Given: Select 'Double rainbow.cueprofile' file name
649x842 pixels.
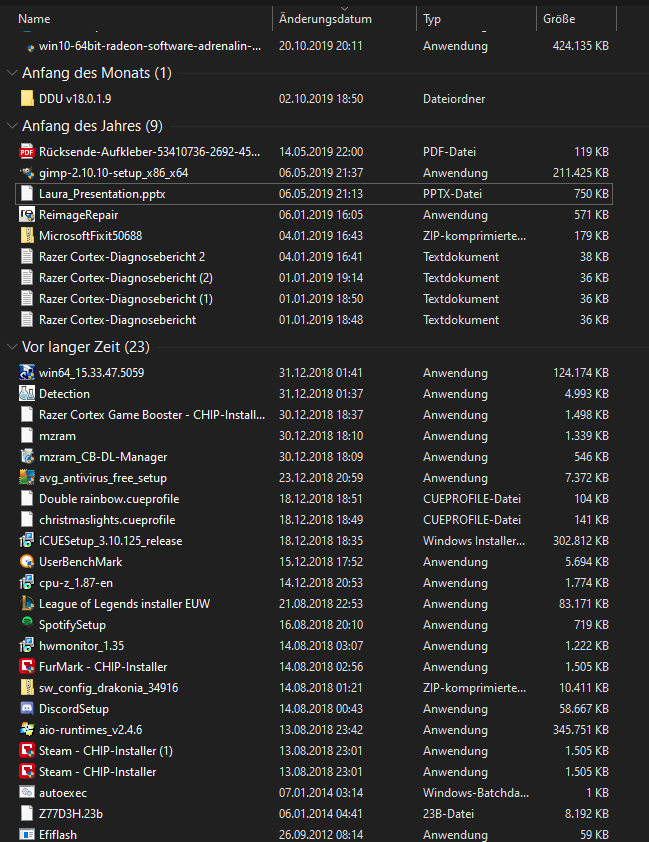Looking at the screenshot, I should pyautogui.click(x=109, y=499).
